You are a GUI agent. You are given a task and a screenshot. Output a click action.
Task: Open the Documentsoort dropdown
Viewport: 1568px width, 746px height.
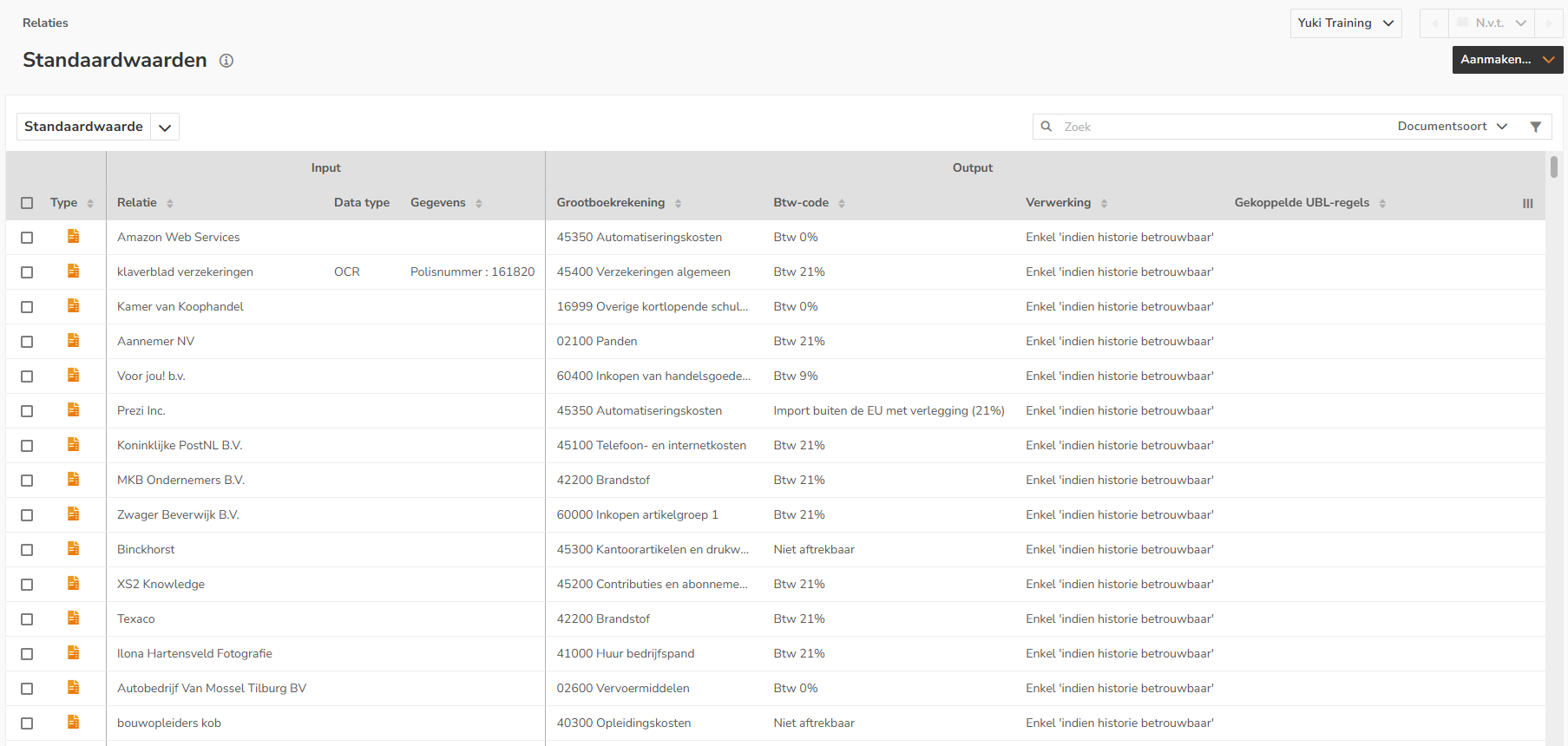[x=1452, y=127]
